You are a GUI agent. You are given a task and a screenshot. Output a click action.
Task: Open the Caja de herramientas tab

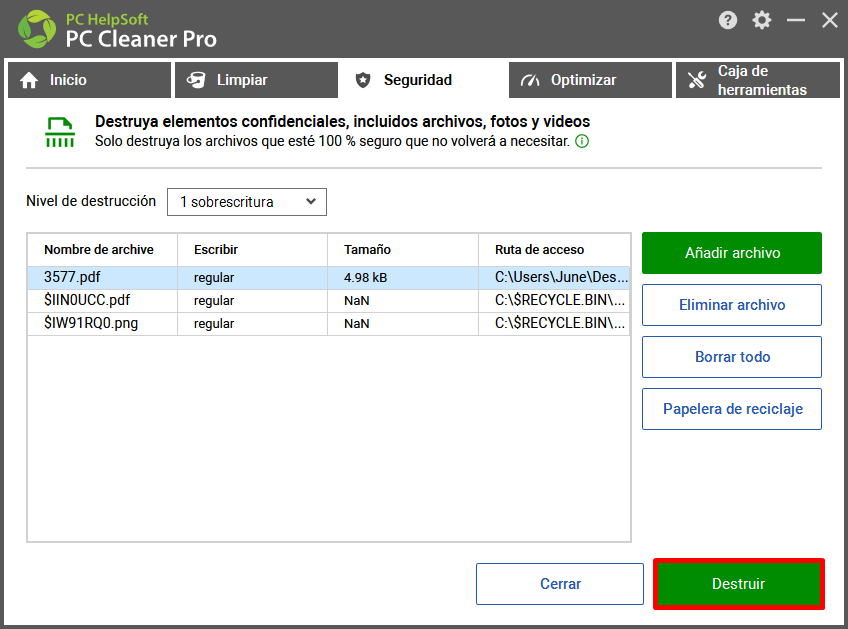[758, 80]
